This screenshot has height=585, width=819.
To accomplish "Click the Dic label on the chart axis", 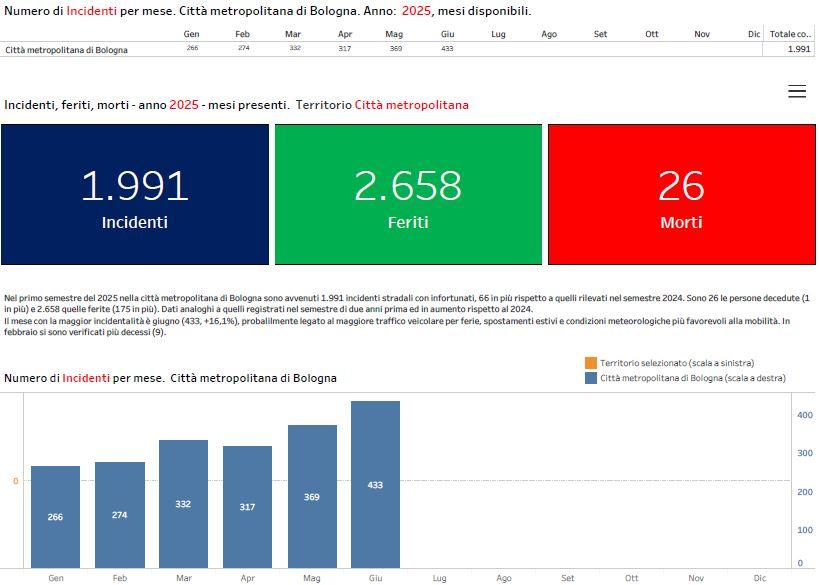I will [x=760, y=578].
